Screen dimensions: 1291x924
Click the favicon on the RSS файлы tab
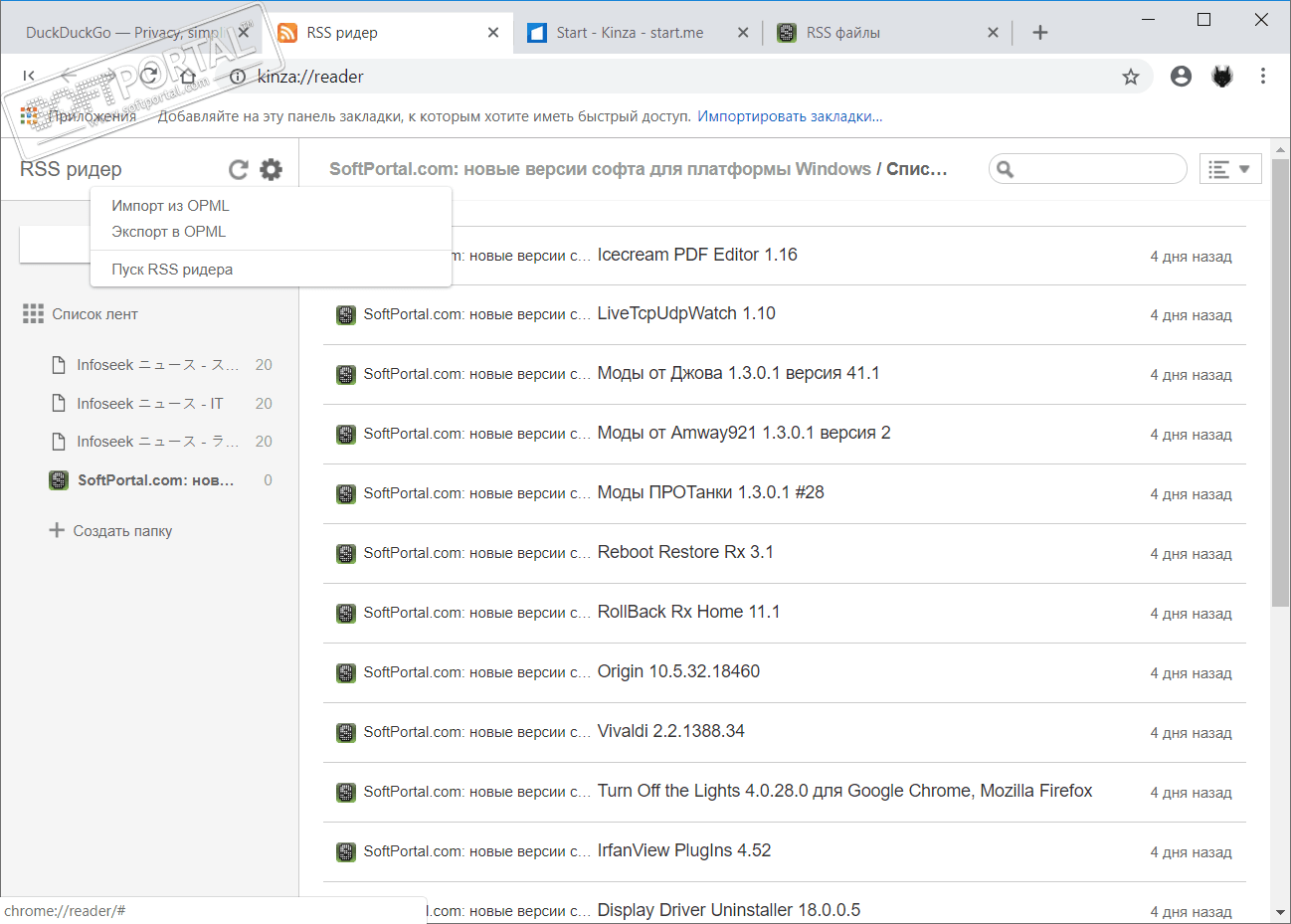point(787,33)
